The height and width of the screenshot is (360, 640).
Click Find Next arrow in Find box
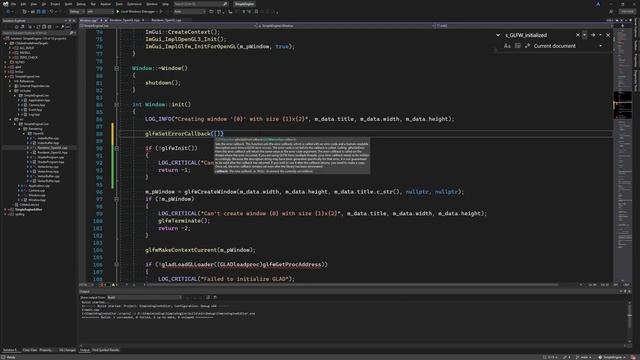[593, 35]
